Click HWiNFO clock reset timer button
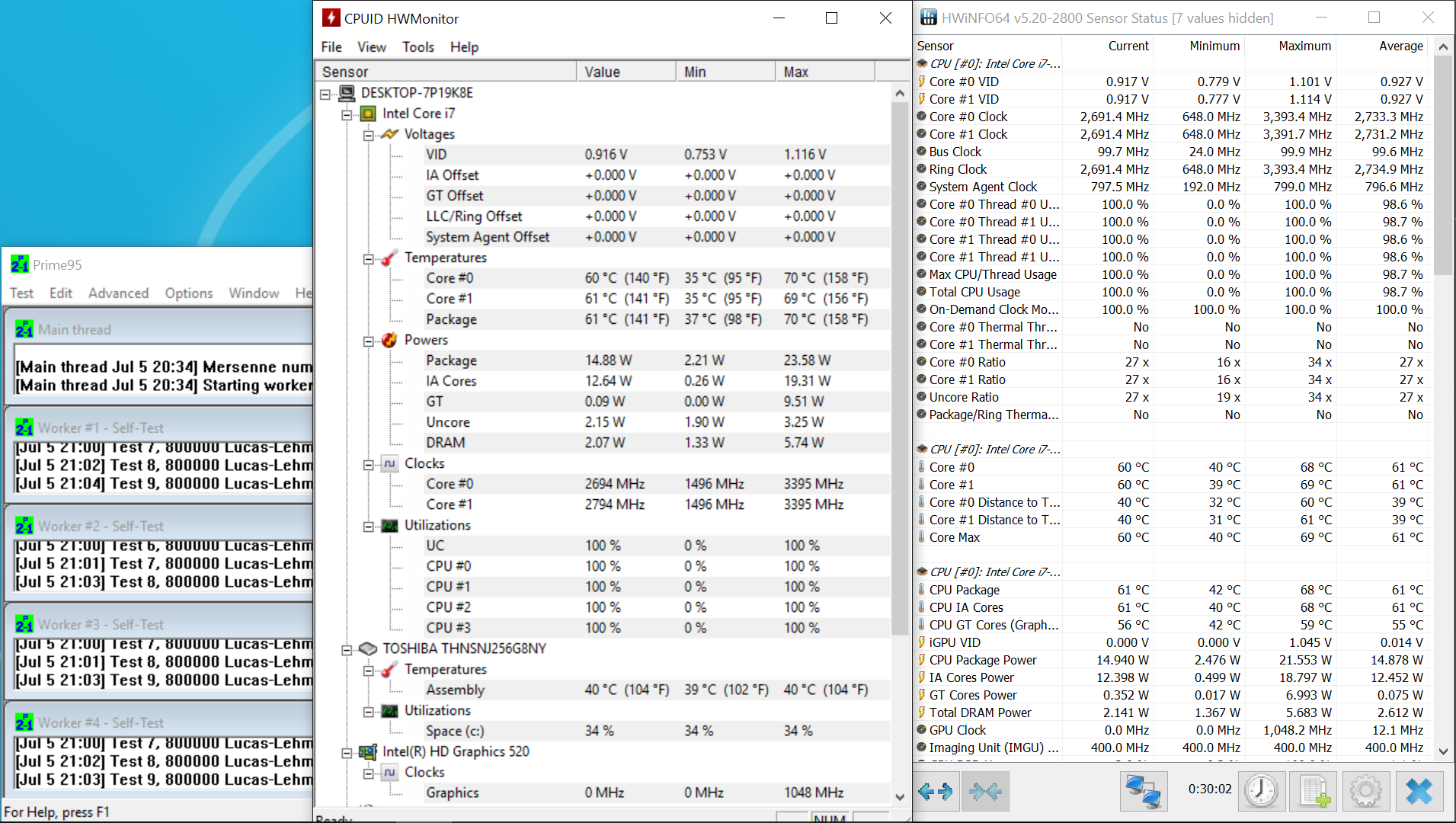 click(1262, 792)
